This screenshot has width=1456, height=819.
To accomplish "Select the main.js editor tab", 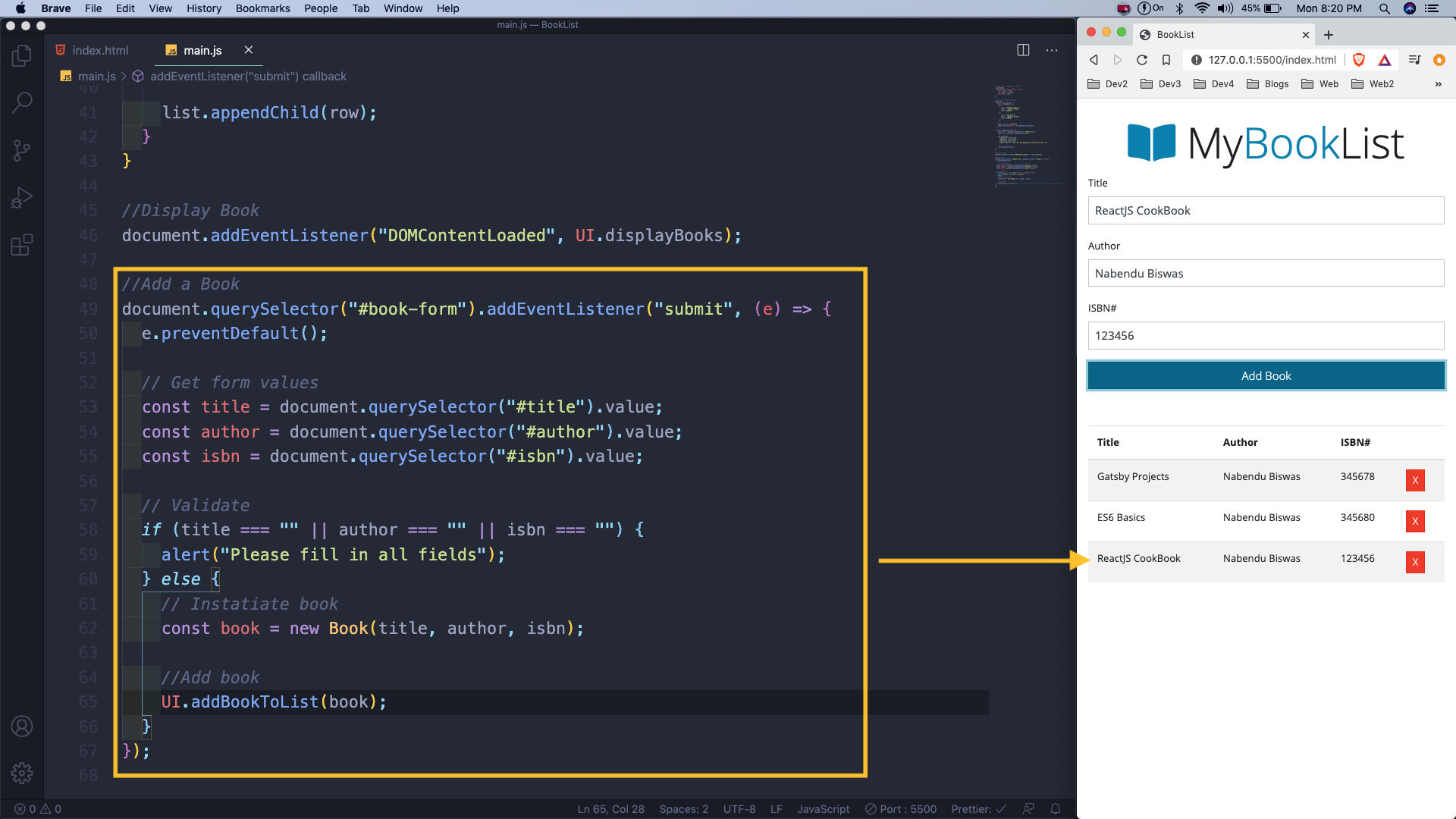I will (x=202, y=50).
